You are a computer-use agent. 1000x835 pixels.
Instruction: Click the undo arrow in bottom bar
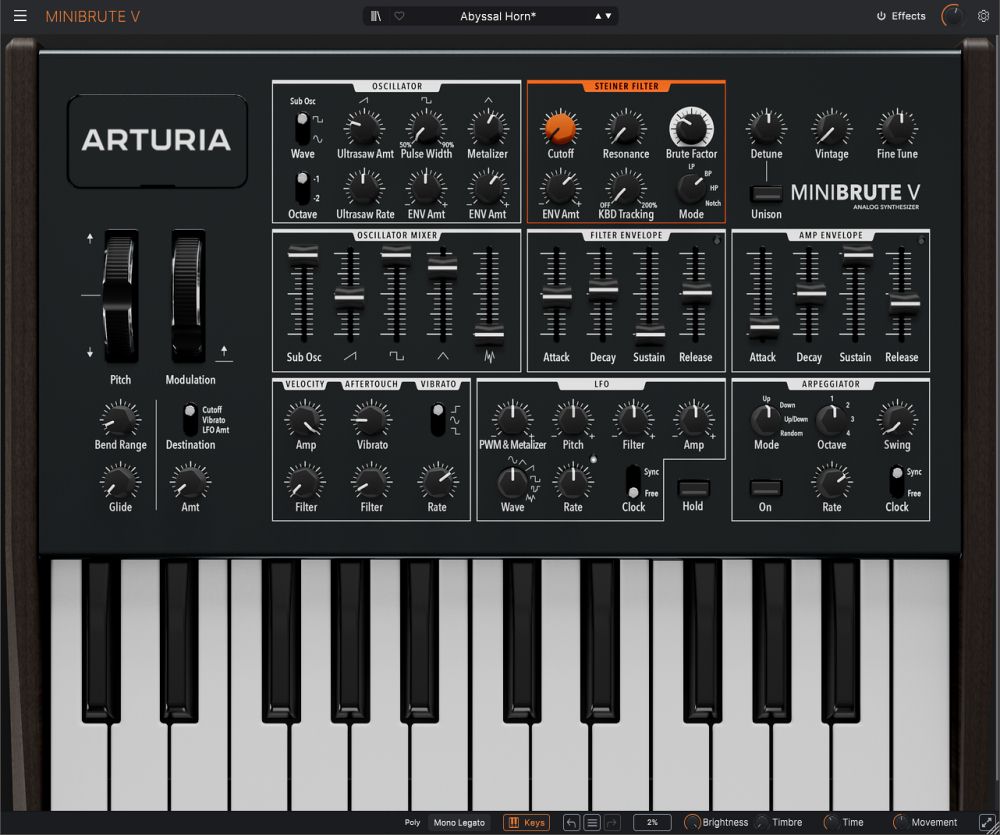tap(571, 823)
